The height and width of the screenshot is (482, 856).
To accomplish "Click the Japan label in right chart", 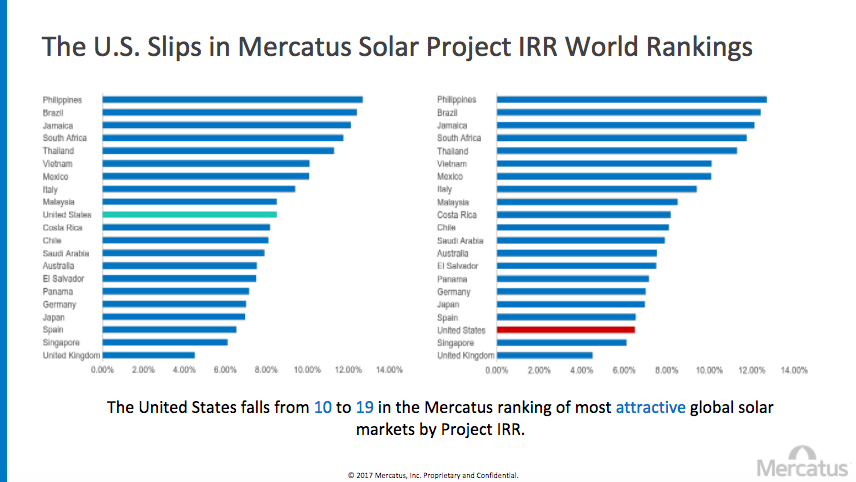I will tap(448, 304).
